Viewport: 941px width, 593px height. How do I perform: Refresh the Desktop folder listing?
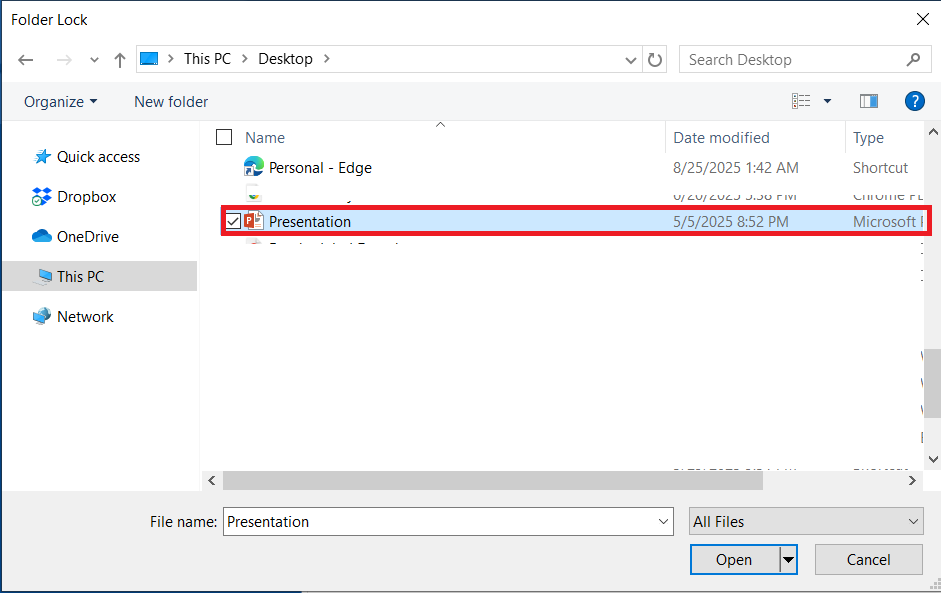(655, 60)
